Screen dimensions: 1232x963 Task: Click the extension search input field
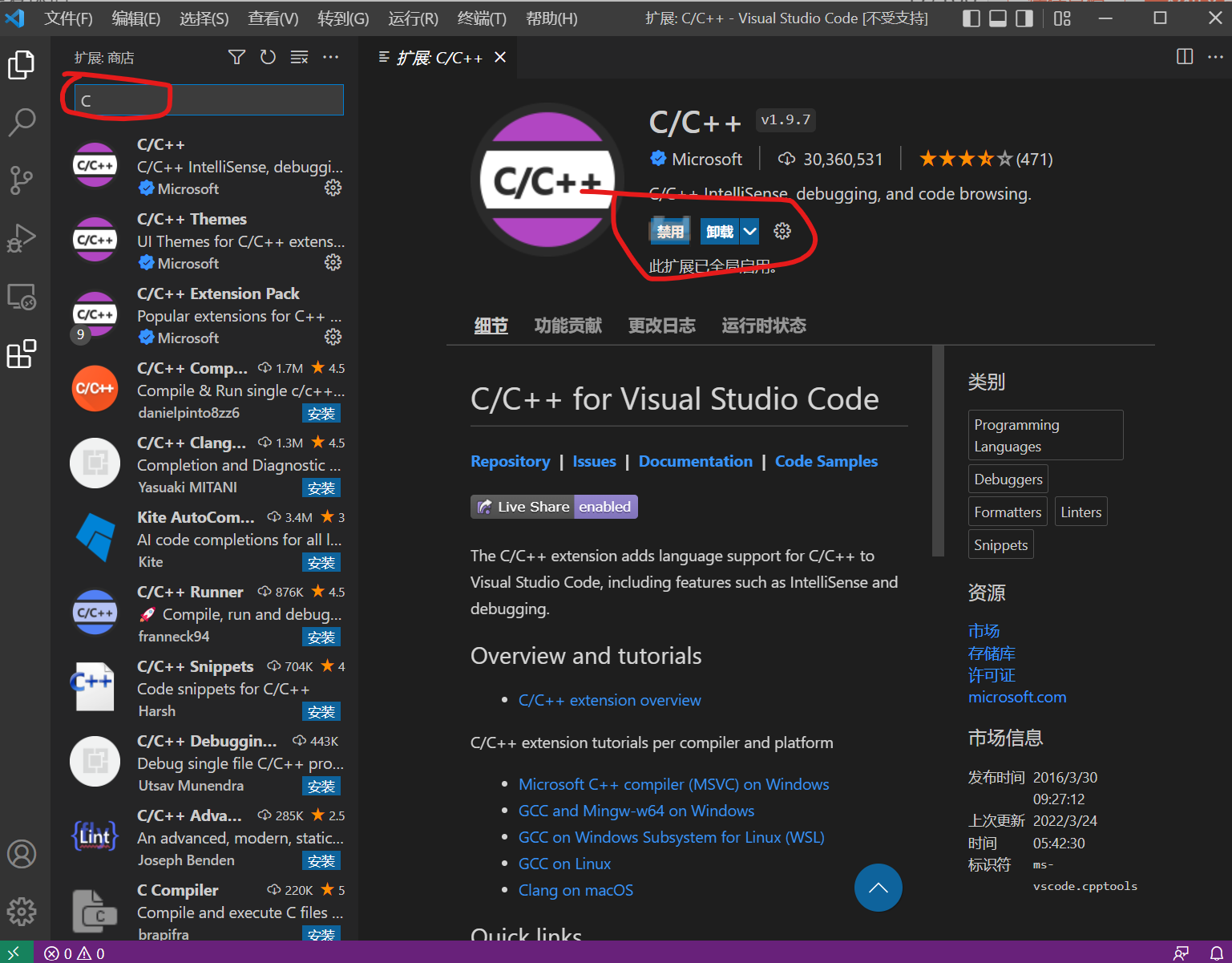(209, 100)
